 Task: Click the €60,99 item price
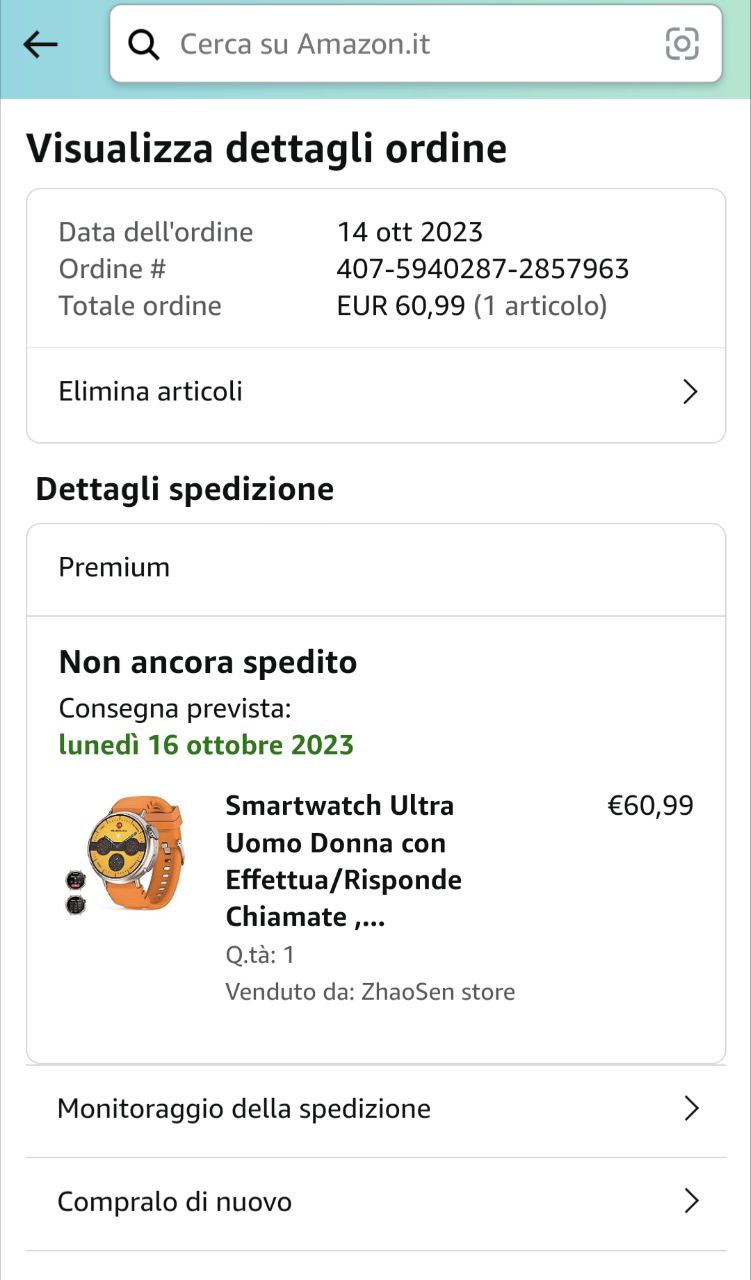click(x=650, y=806)
